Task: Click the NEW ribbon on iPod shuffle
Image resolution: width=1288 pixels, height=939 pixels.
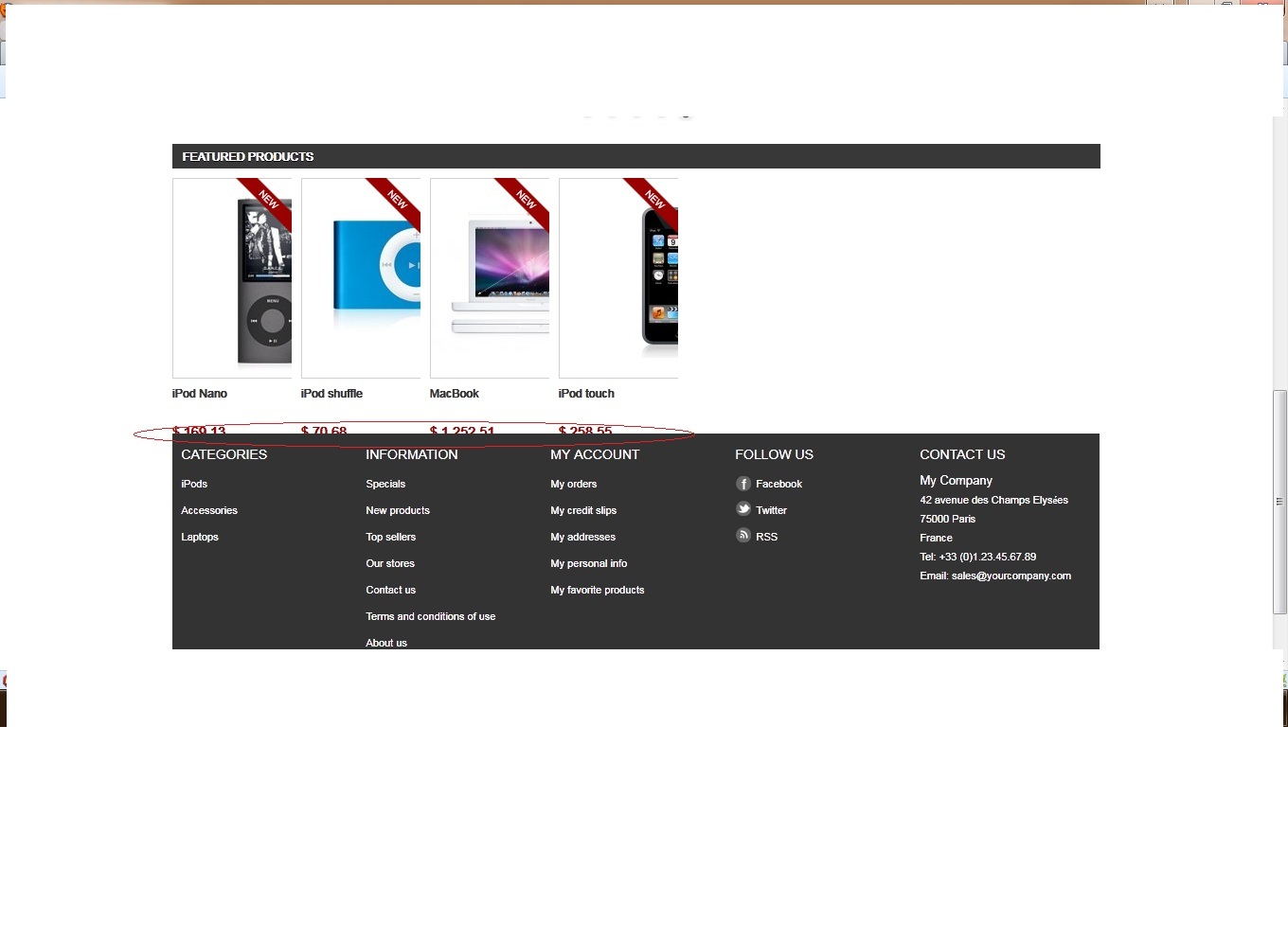Action: point(399,200)
